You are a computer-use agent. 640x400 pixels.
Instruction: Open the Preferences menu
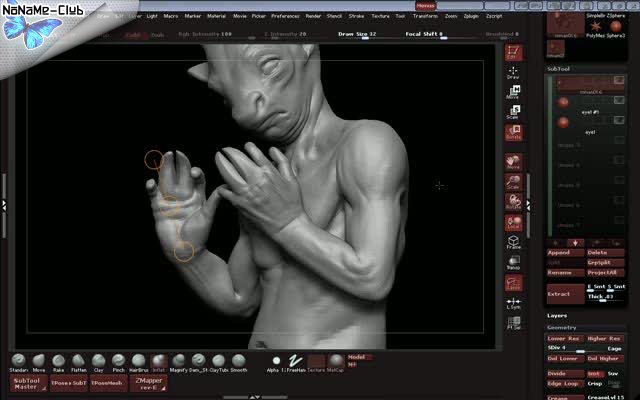click(x=285, y=17)
